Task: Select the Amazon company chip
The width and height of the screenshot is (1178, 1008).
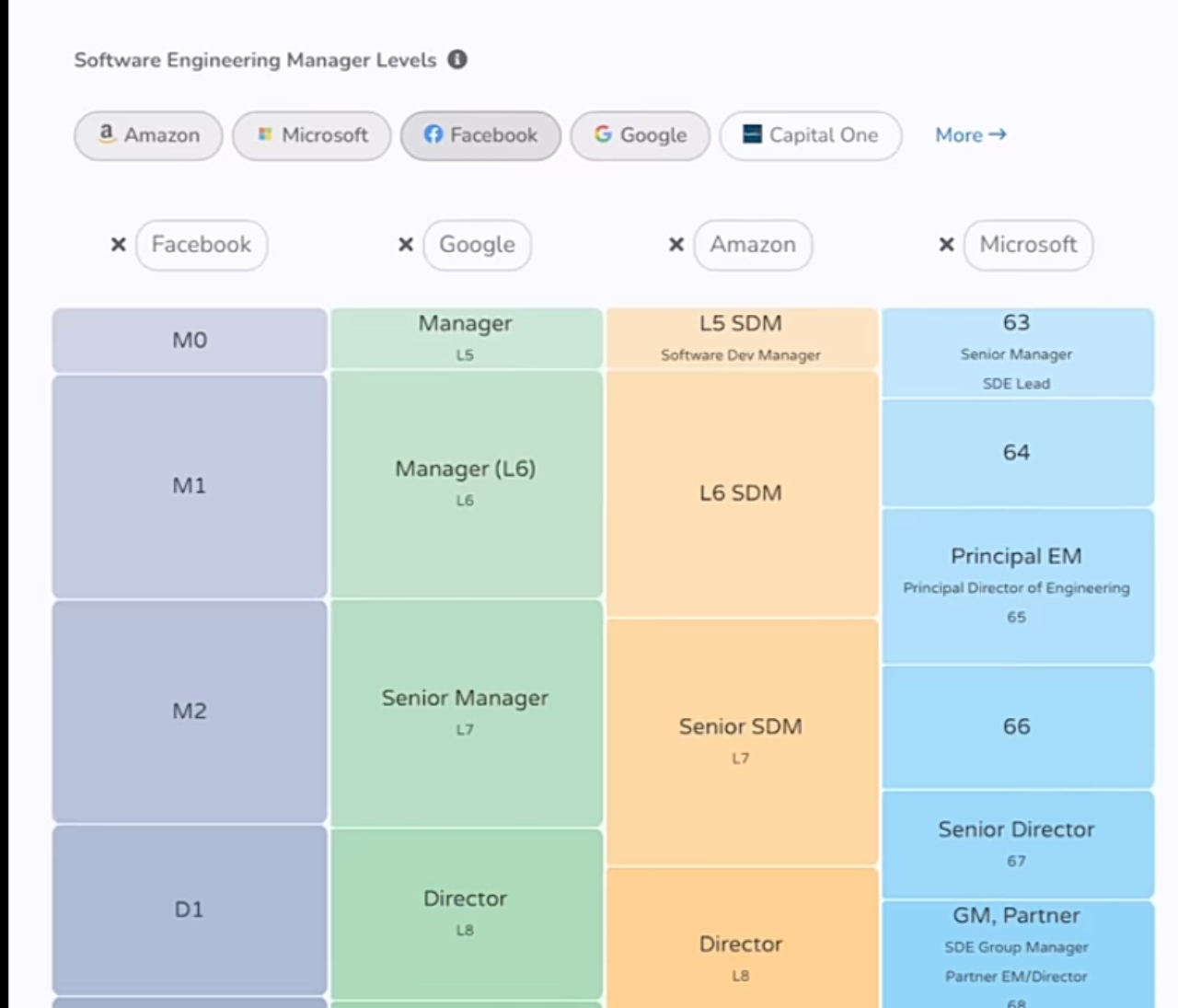Action: (x=148, y=135)
